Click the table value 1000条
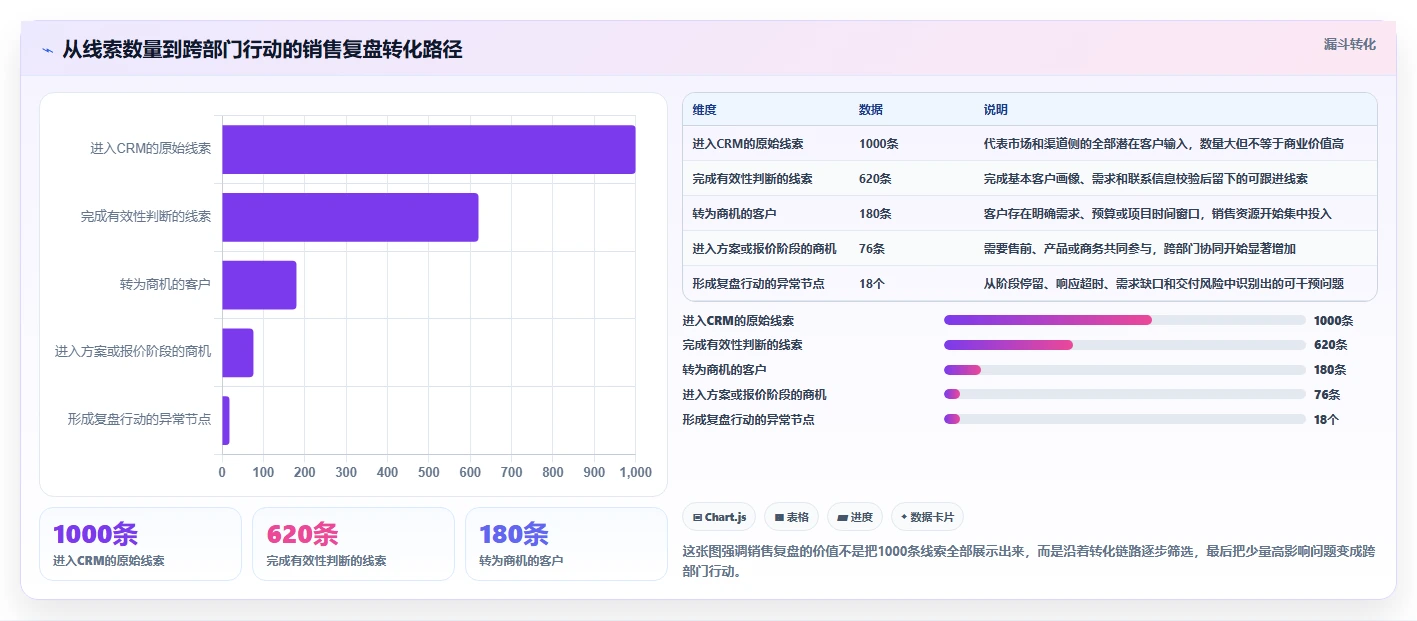 tap(878, 144)
